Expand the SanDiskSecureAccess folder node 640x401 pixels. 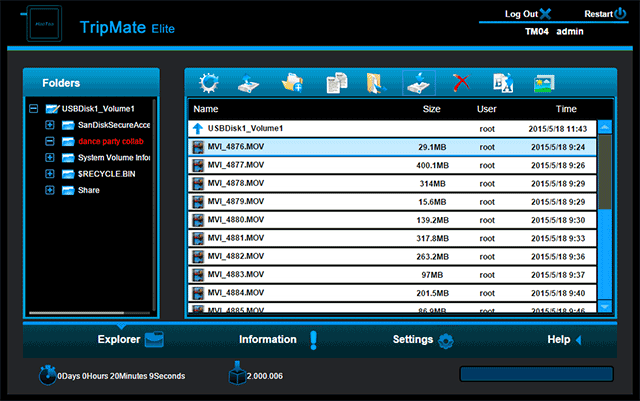pos(50,125)
